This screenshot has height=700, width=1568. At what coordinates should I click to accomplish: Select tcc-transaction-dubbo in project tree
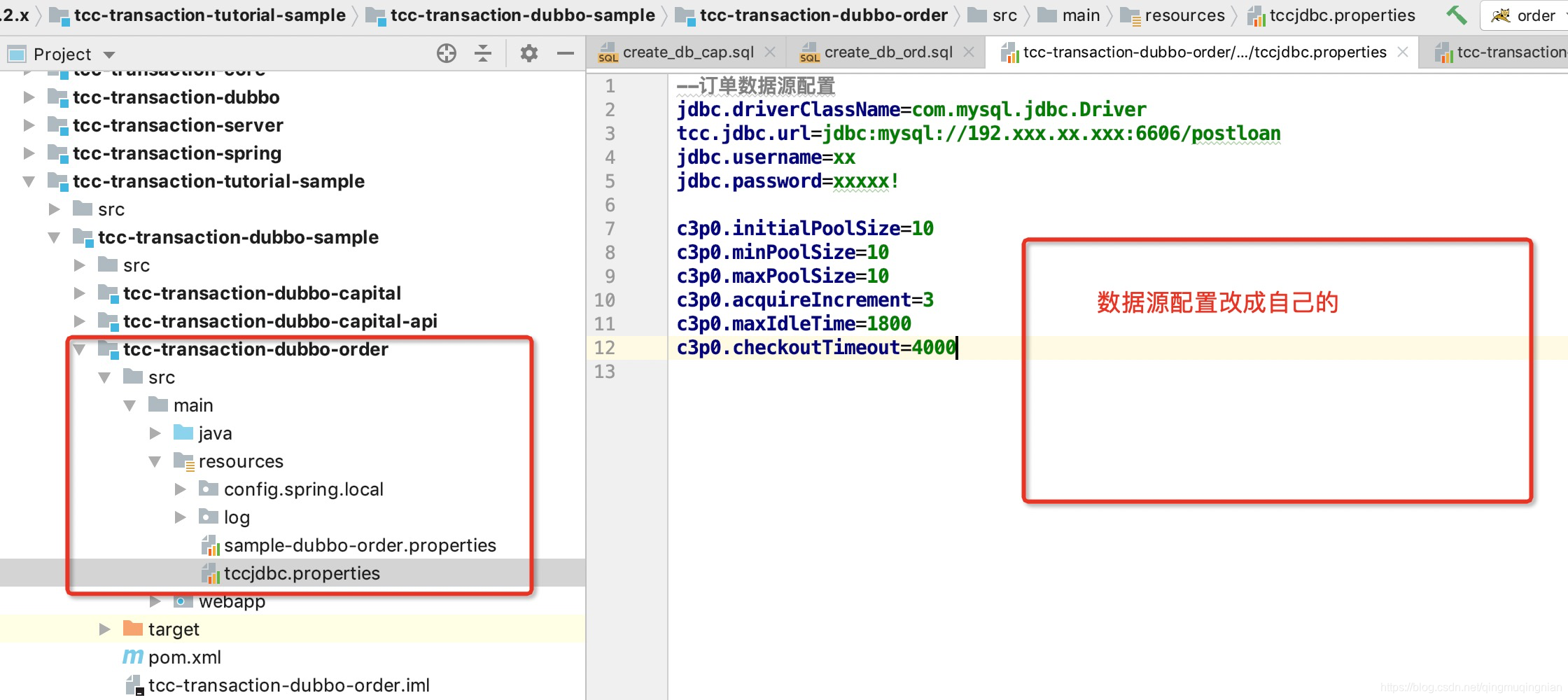click(176, 97)
